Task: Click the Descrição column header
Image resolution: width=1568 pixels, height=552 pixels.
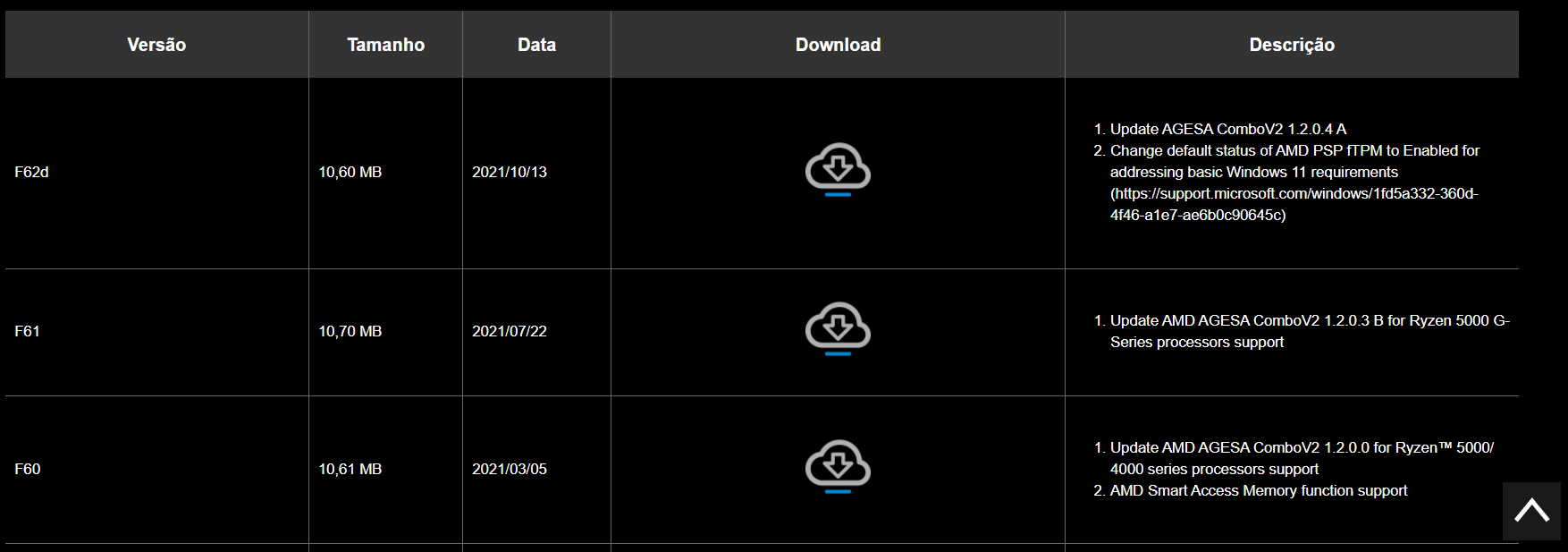Action: (1292, 45)
